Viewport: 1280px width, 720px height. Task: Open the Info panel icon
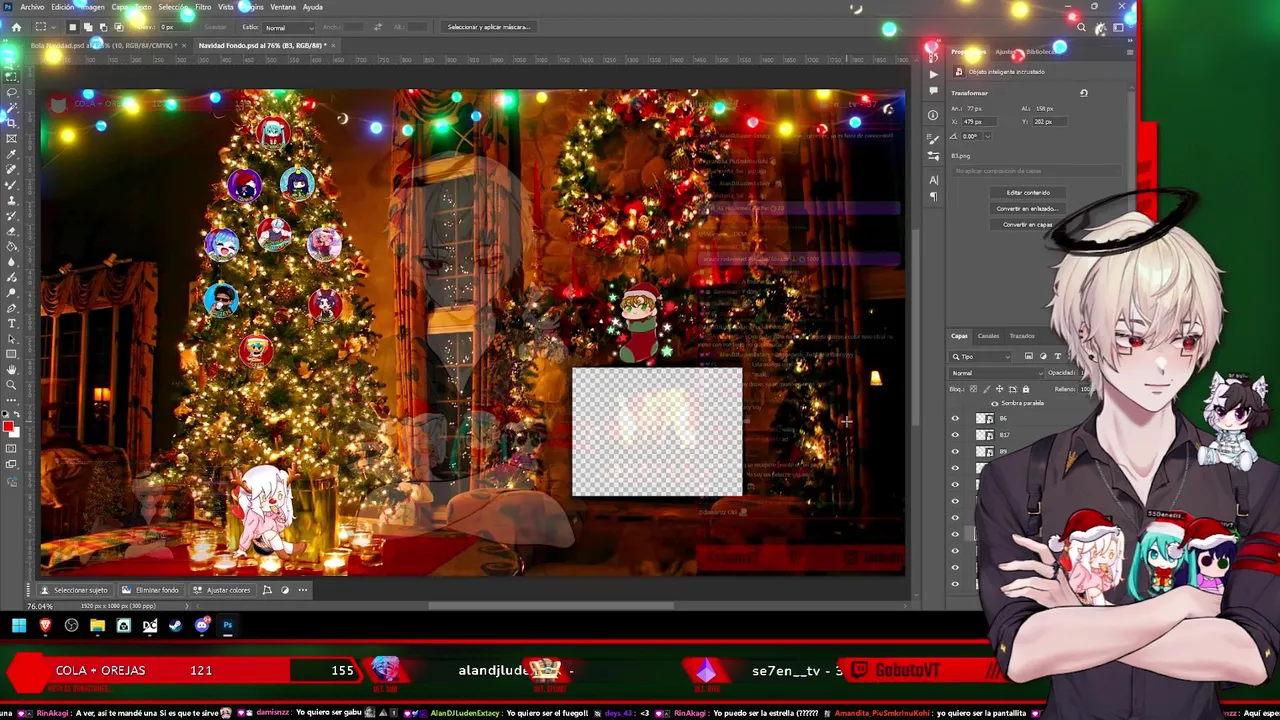(933, 115)
